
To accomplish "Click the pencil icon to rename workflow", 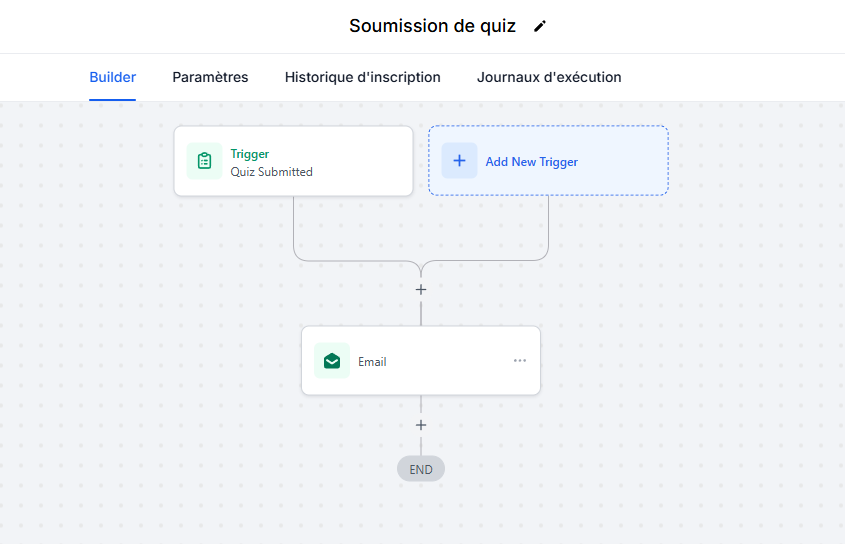I will click(x=539, y=26).
